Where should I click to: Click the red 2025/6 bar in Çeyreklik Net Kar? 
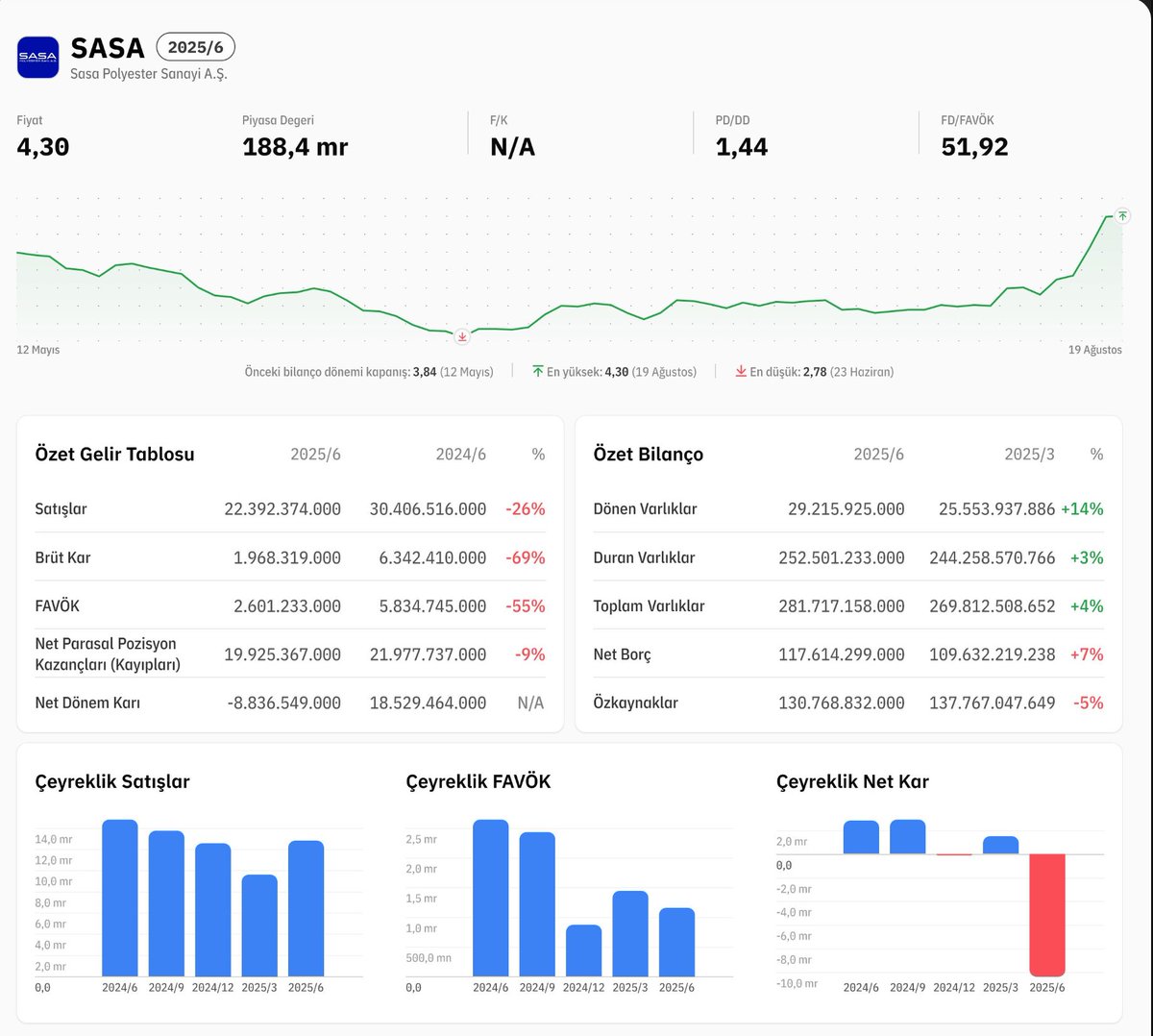pyautogui.click(x=1047, y=914)
